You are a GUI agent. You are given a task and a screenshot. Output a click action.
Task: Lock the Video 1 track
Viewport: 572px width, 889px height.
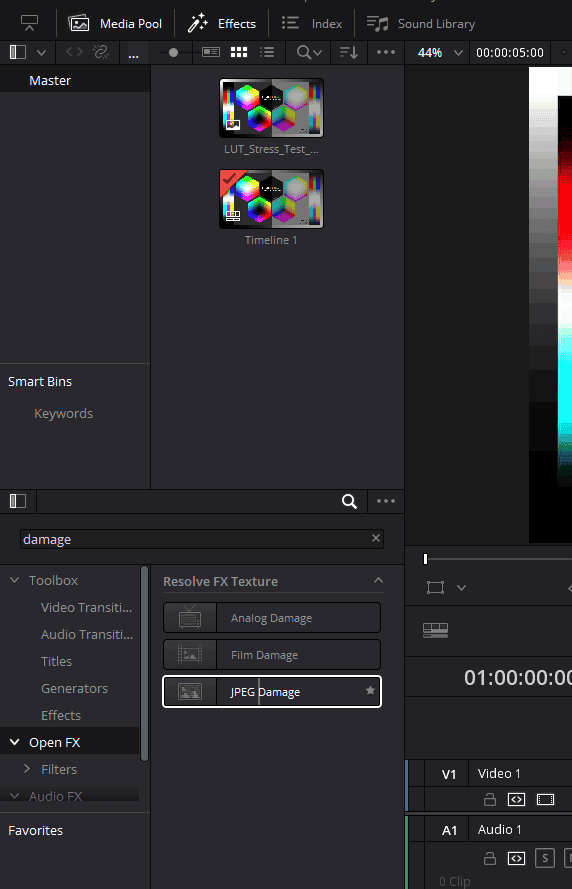(x=490, y=799)
